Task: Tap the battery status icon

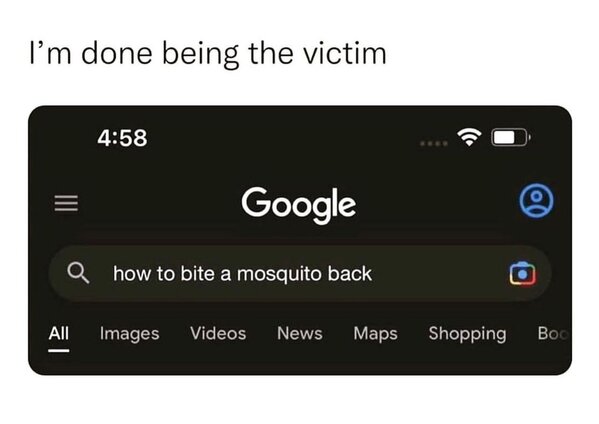Action: tap(511, 138)
